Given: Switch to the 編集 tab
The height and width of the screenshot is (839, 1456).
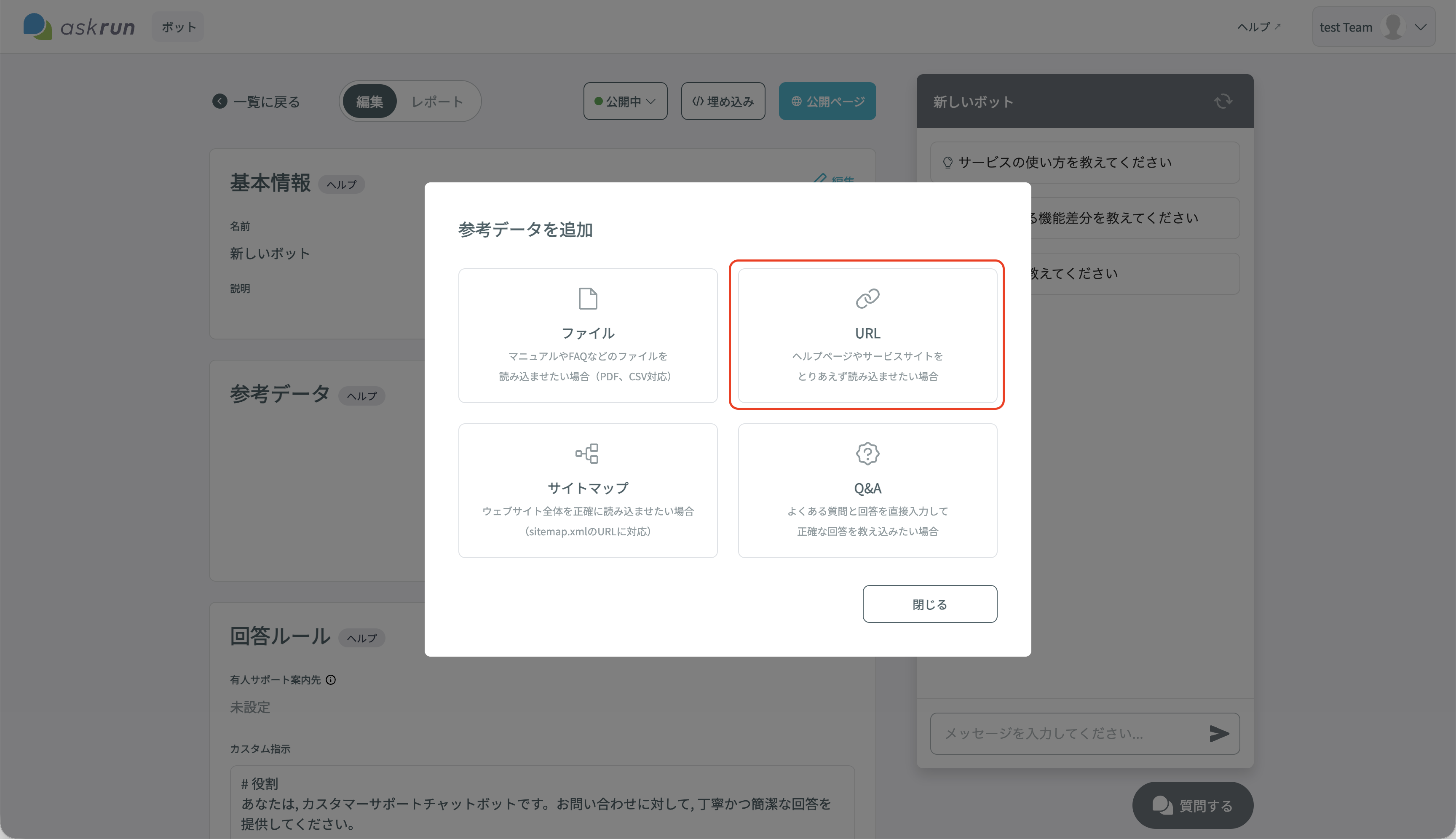Looking at the screenshot, I should [x=369, y=102].
